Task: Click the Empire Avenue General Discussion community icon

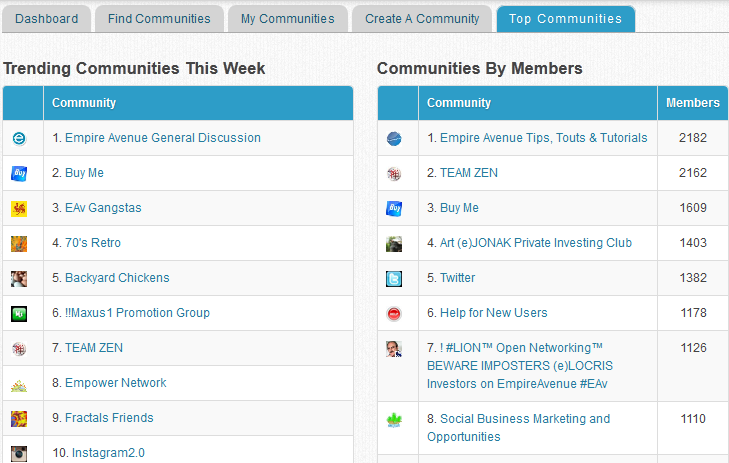Action: point(19,138)
